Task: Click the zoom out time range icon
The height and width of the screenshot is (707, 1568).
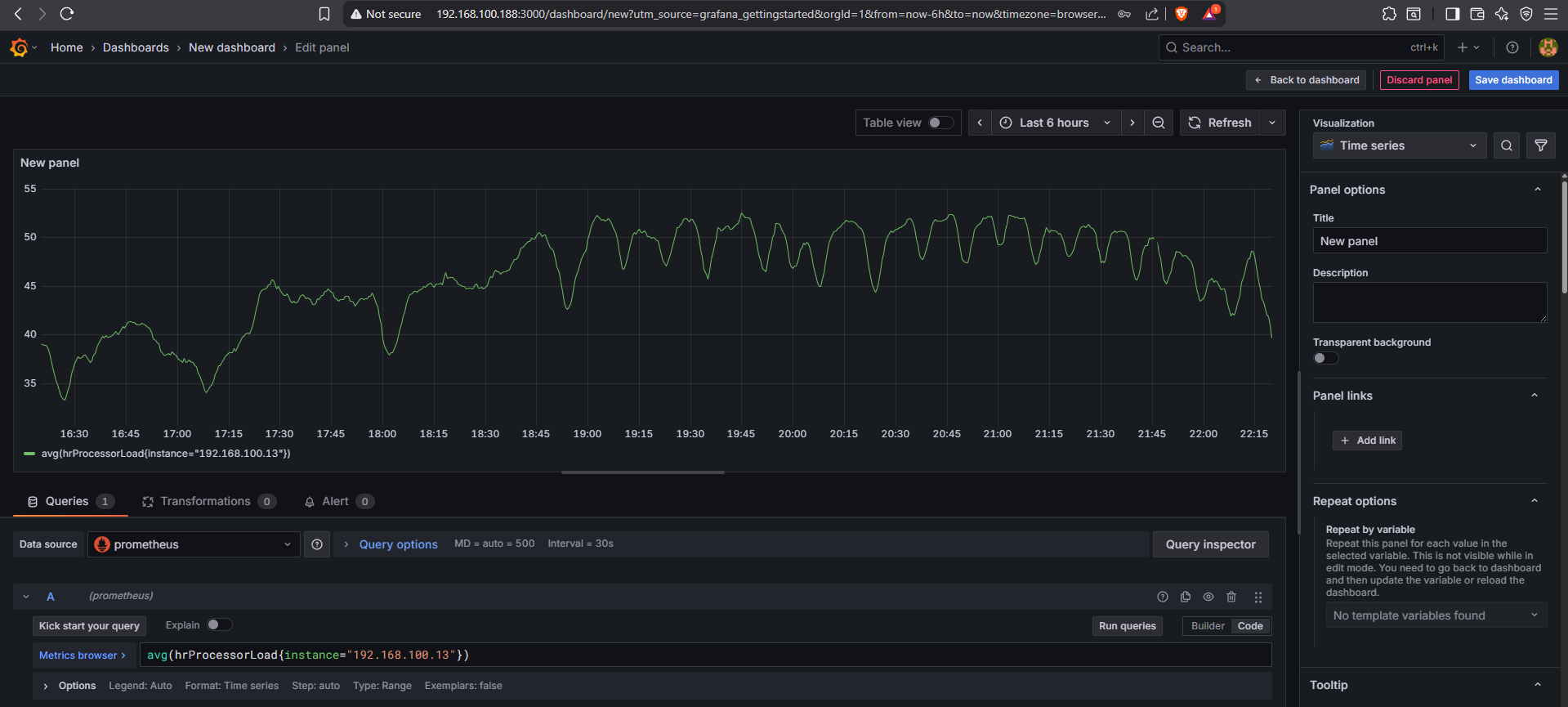Action: (1159, 123)
